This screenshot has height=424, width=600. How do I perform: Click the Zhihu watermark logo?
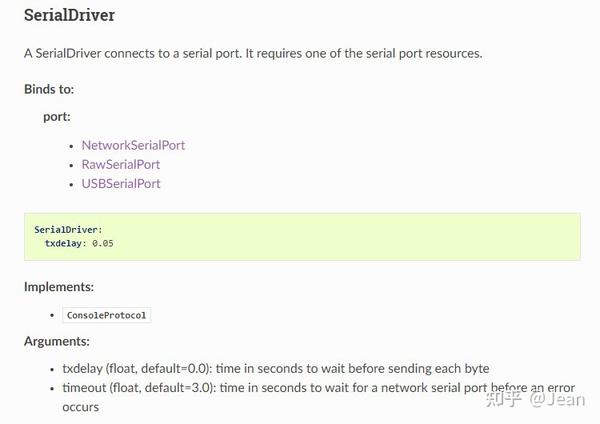[503, 399]
